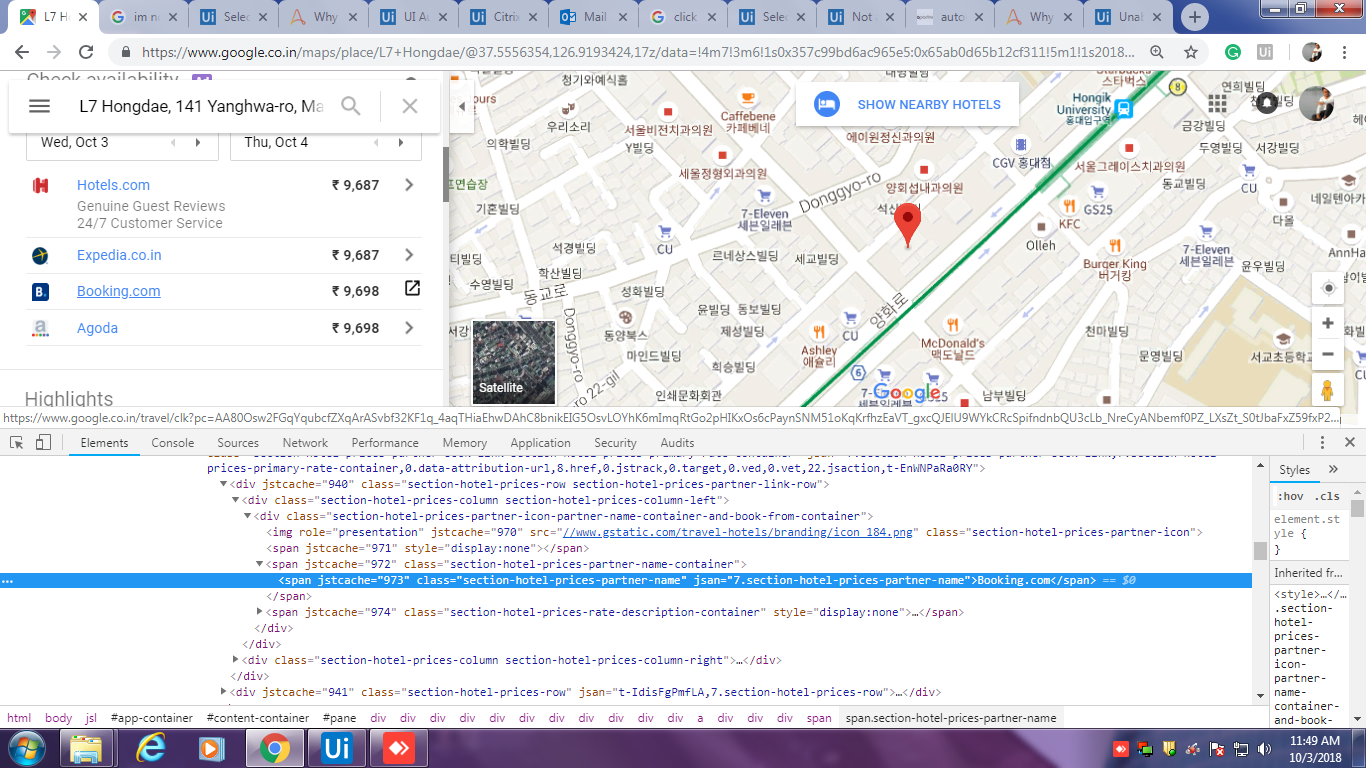Open the Network tab in DevTools
The width and height of the screenshot is (1366, 768).
click(305, 443)
